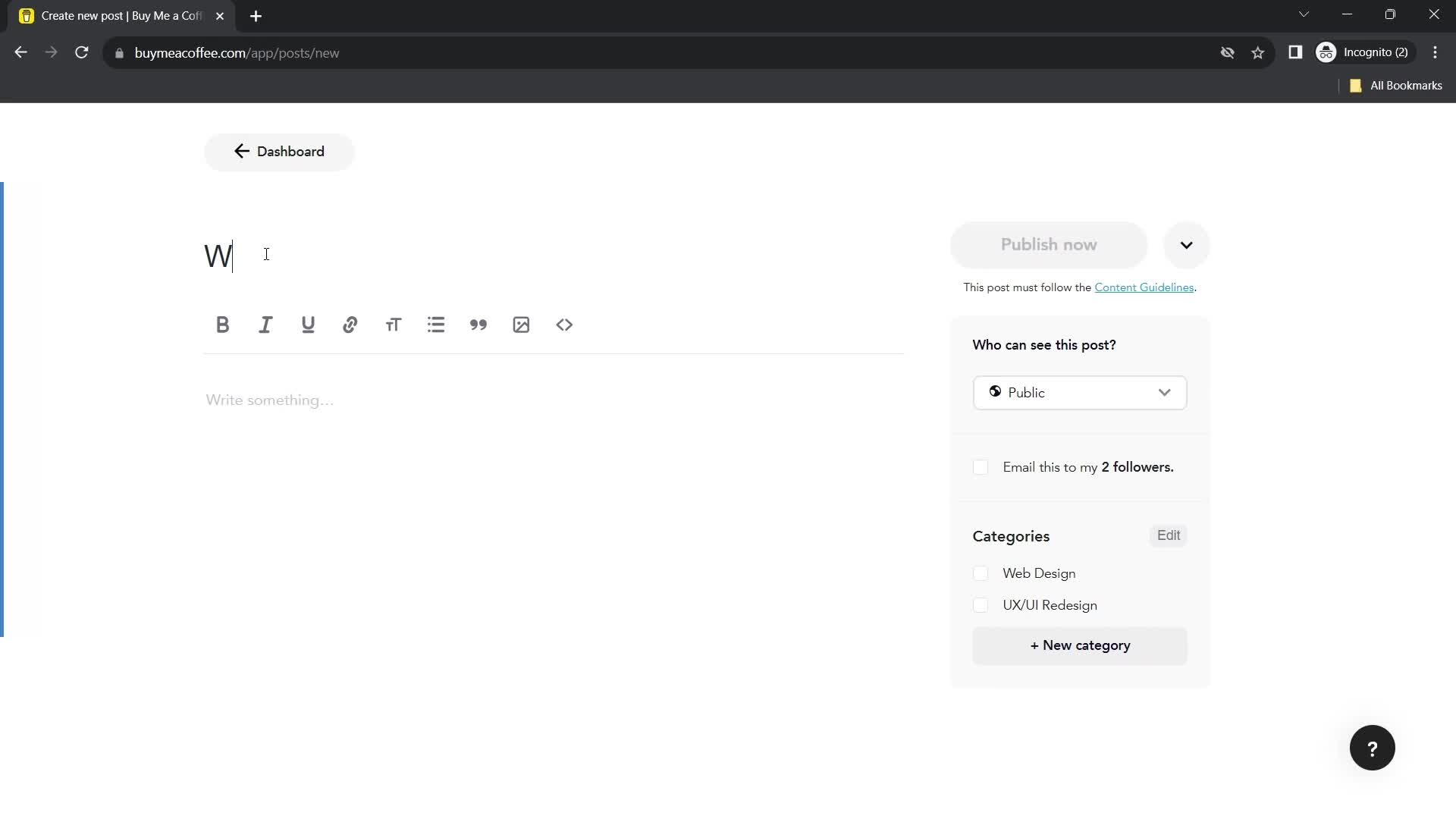Return to Dashboard
This screenshot has height=819, width=1456.
(x=279, y=152)
